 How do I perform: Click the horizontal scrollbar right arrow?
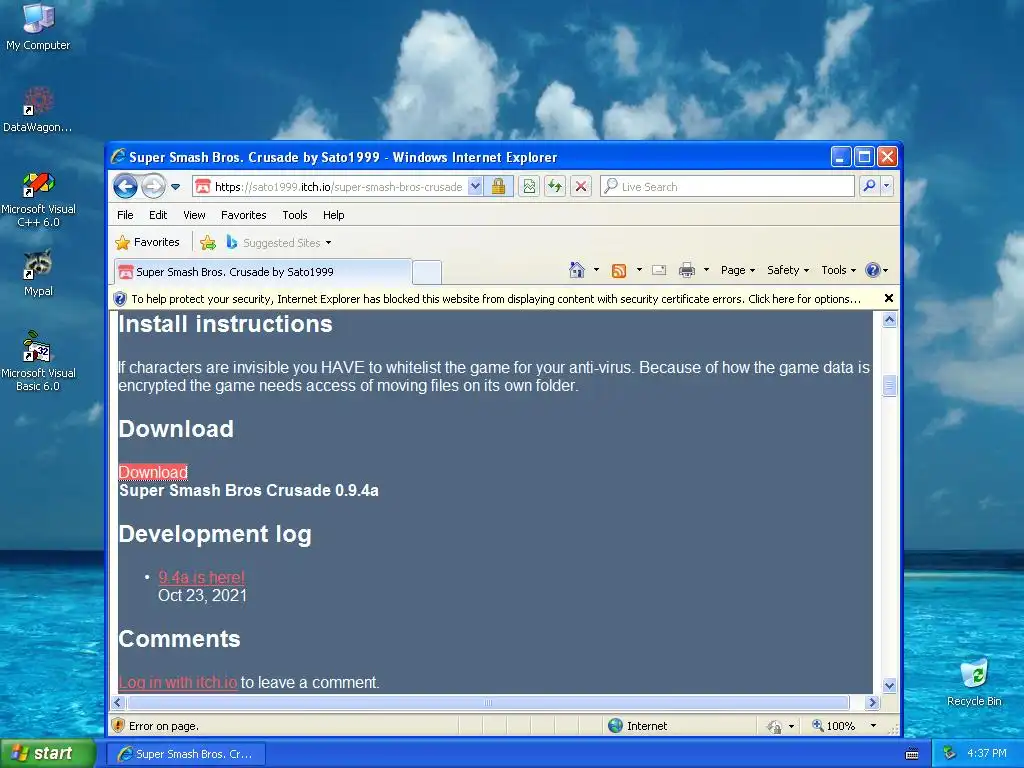(x=872, y=703)
